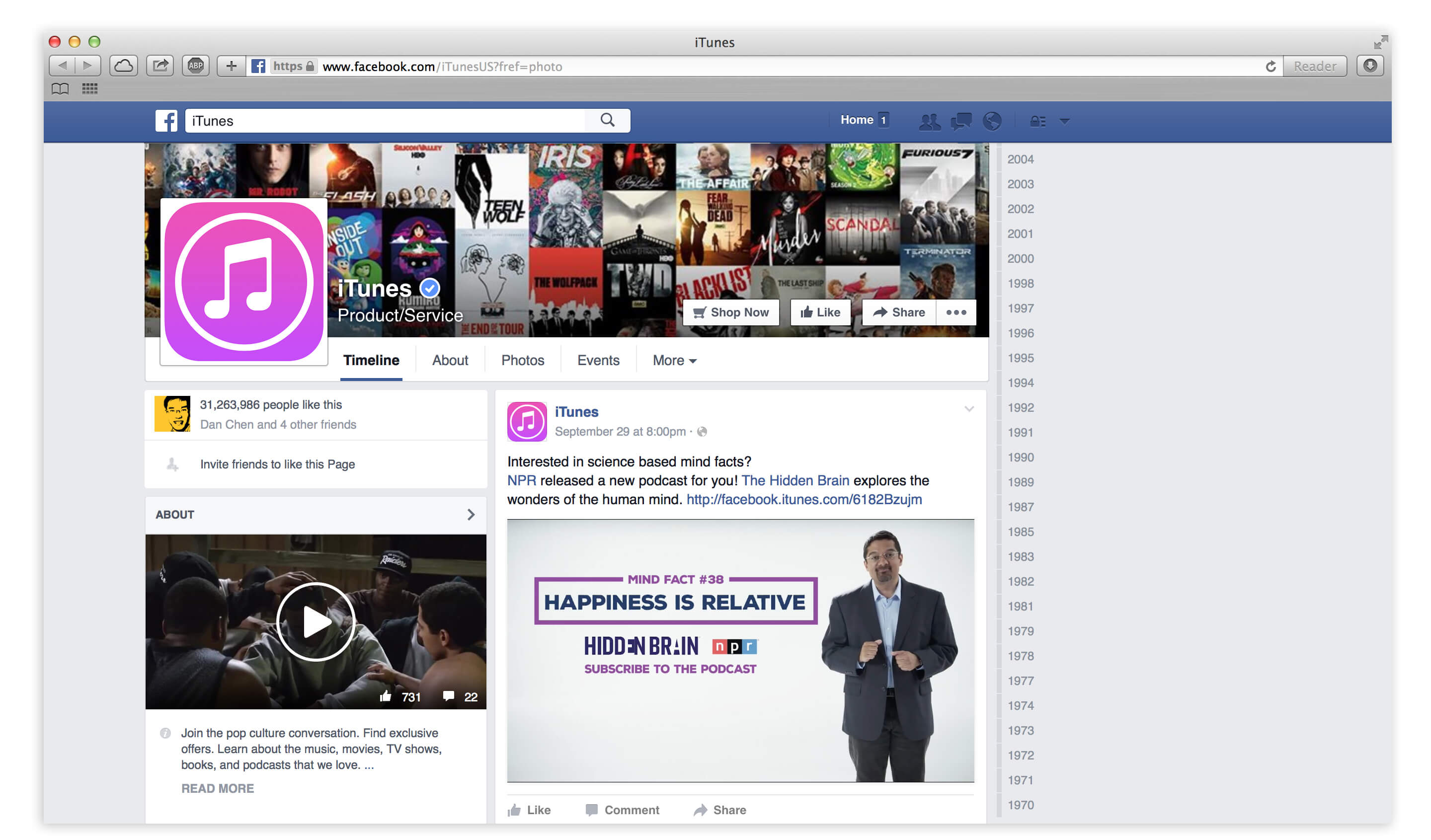Viewport: 1431px width, 840px height.
Task: Click the Facebook logo in the blue bar
Action: (x=166, y=121)
